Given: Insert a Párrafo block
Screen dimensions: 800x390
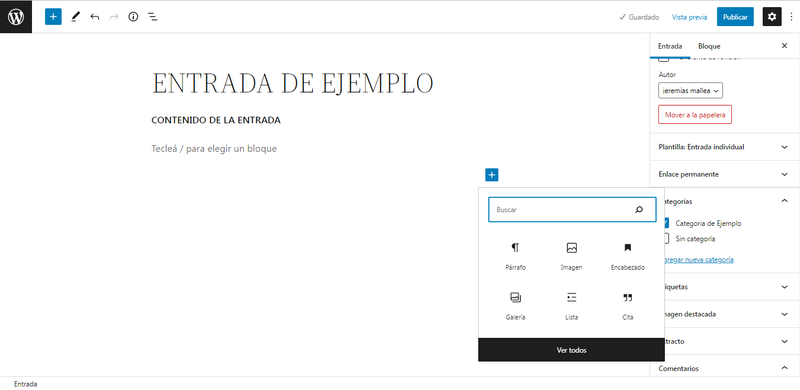Looking at the screenshot, I should 515,256.
